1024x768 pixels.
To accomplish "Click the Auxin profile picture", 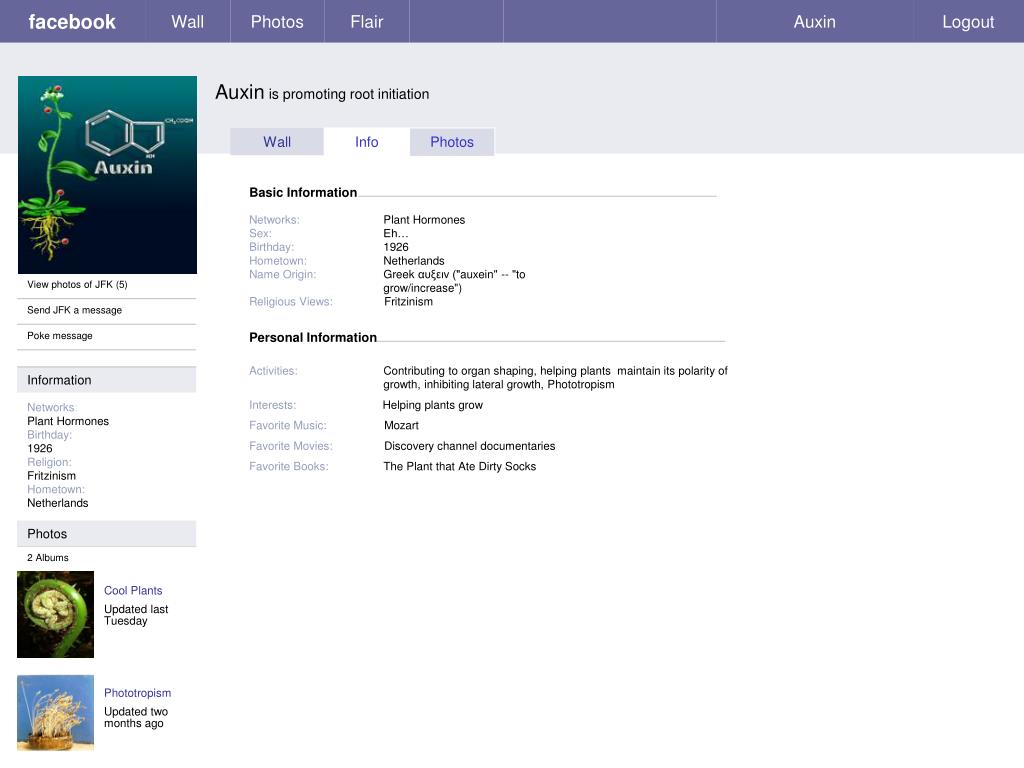I will point(107,175).
